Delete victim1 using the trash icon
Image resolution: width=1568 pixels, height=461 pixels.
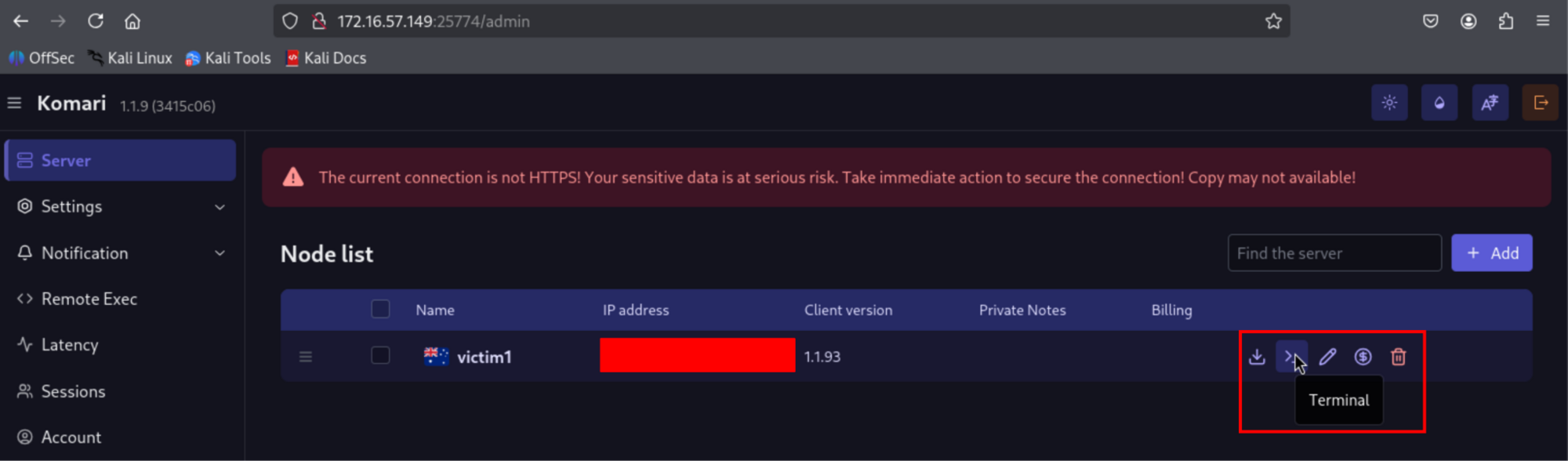[x=1398, y=357]
